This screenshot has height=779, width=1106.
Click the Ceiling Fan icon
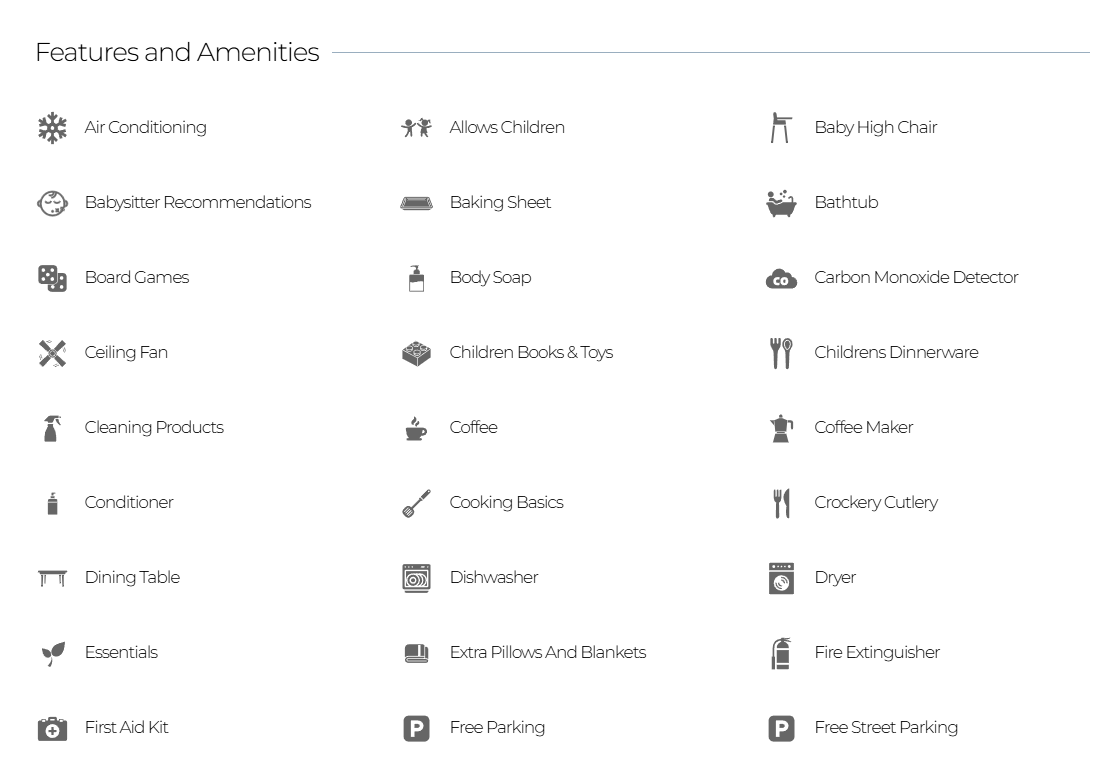click(x=52, y=353)
